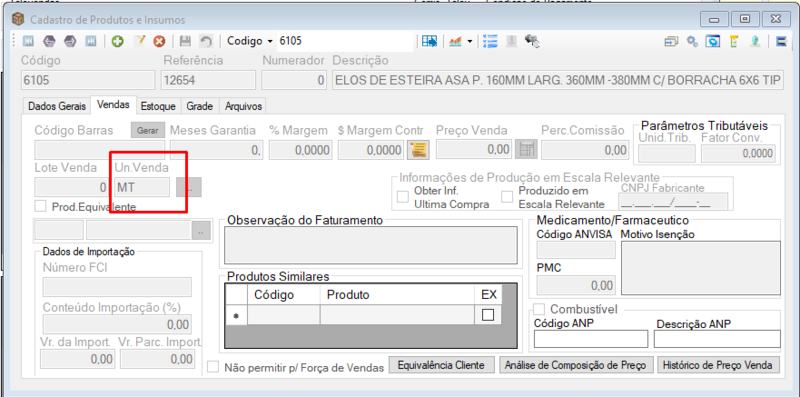Click the Código ANP field
The height and width of the screenshot is (397, 800).
(x=591, y=339)
